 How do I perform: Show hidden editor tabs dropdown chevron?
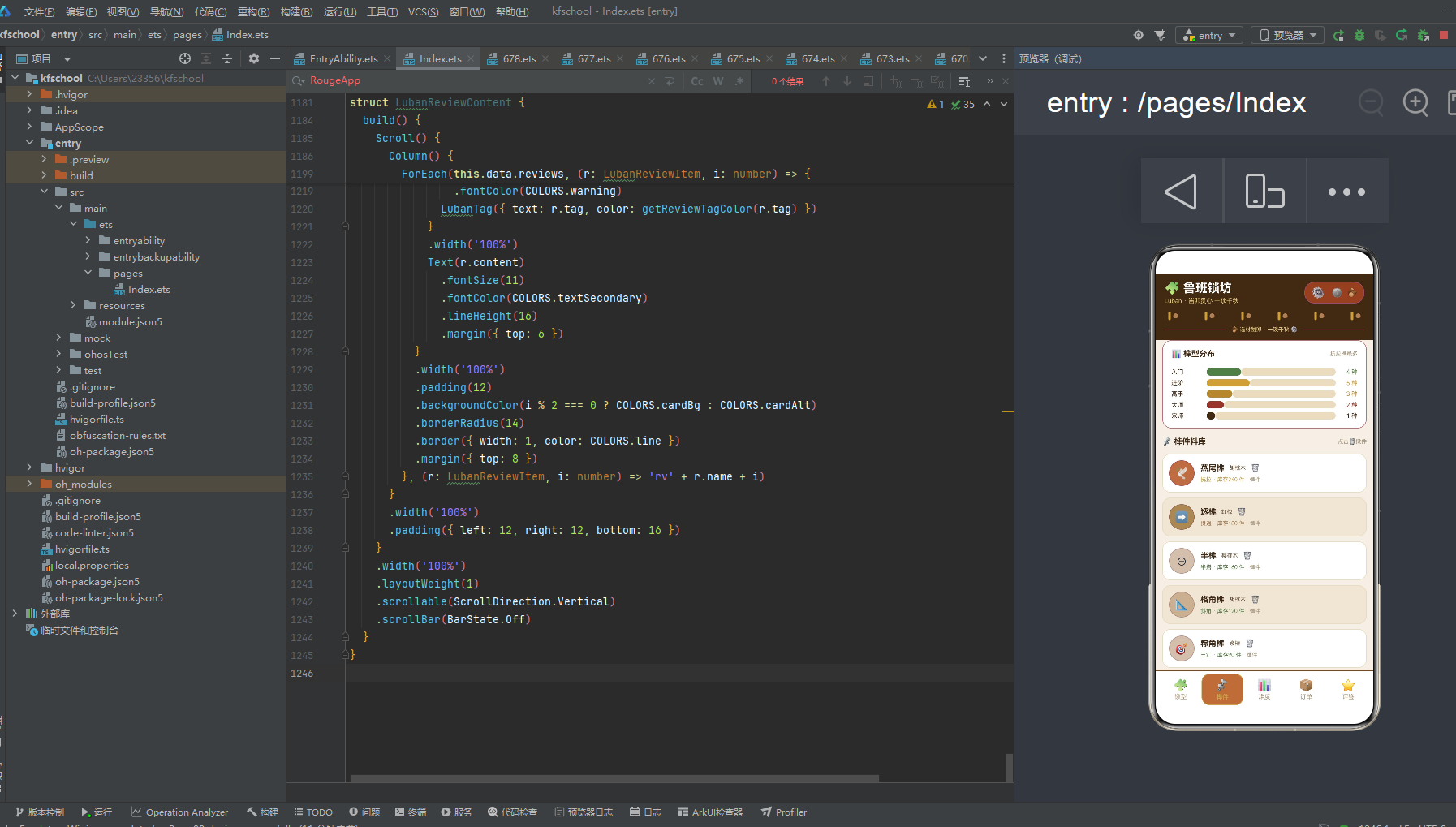[x=983, y=58]
